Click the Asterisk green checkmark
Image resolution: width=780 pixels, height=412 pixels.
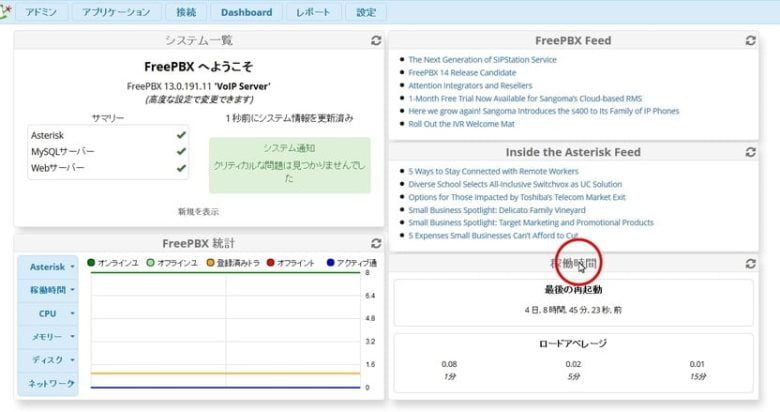point(181,135)
